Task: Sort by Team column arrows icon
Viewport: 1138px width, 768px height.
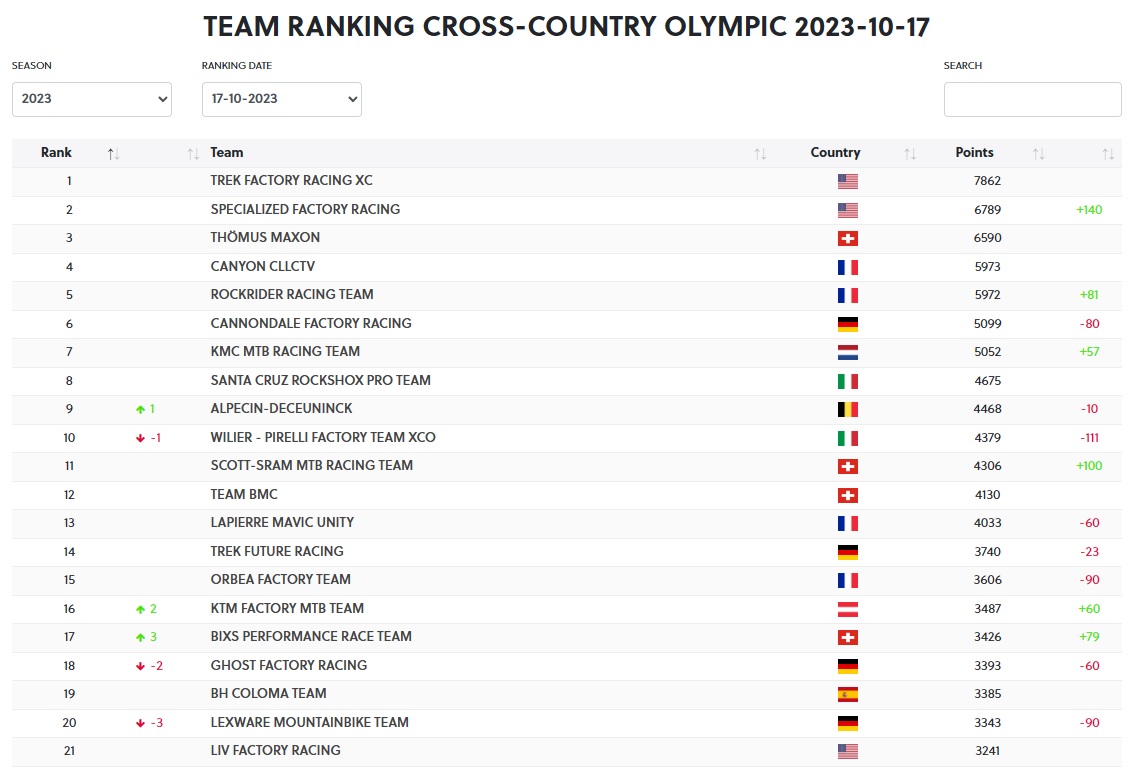Action: 760,154
